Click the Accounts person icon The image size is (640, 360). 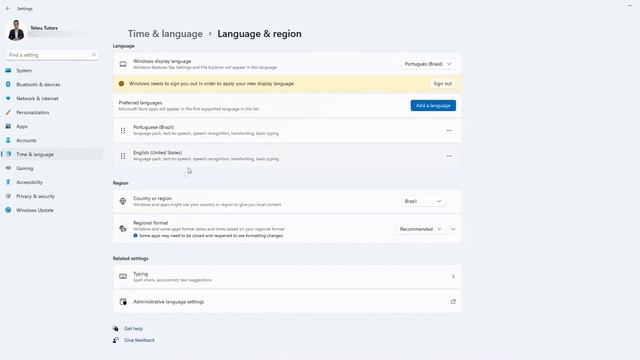tap(8, 140)
